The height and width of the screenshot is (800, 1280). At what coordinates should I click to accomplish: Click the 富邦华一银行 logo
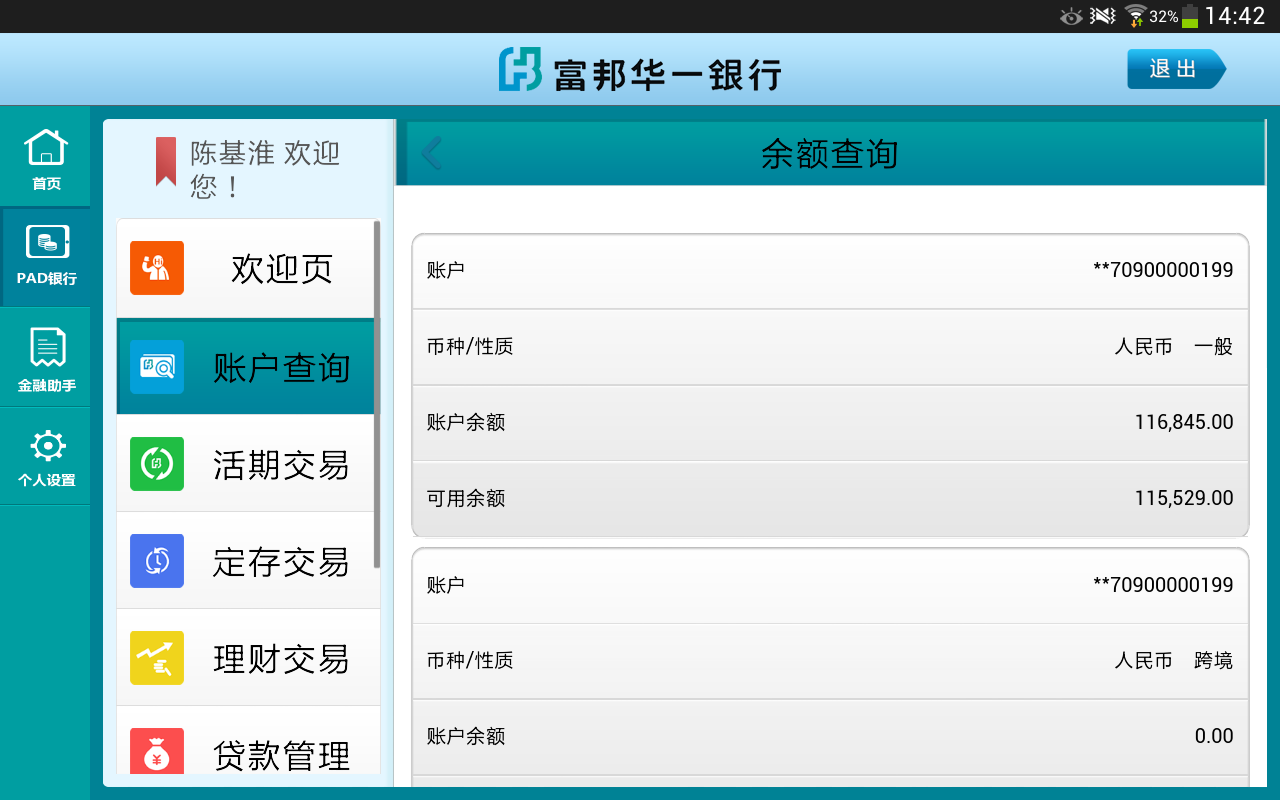(x=640, y=71)
